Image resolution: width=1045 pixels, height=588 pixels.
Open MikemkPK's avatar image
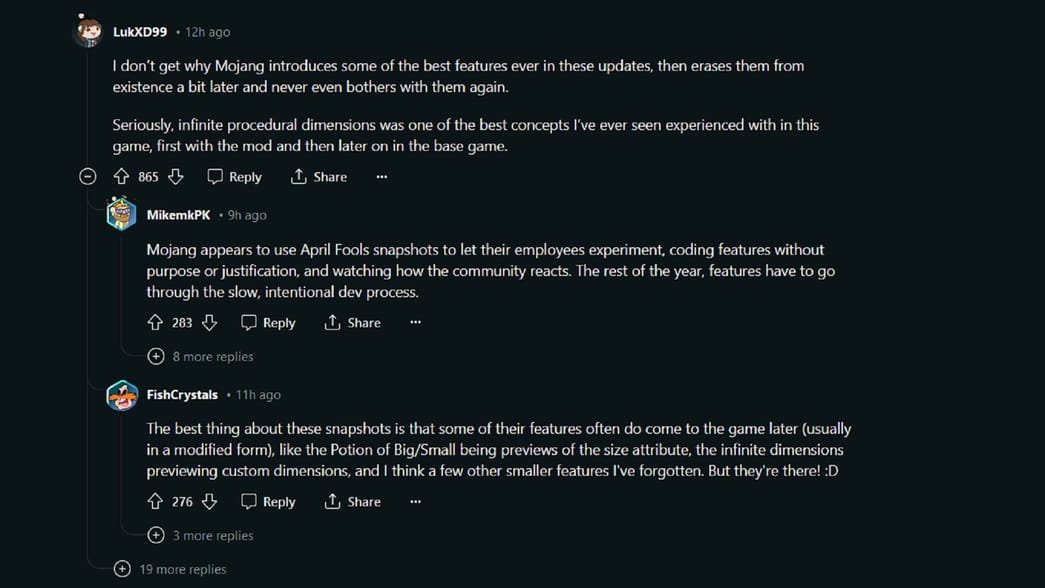[x=122, y=215]
